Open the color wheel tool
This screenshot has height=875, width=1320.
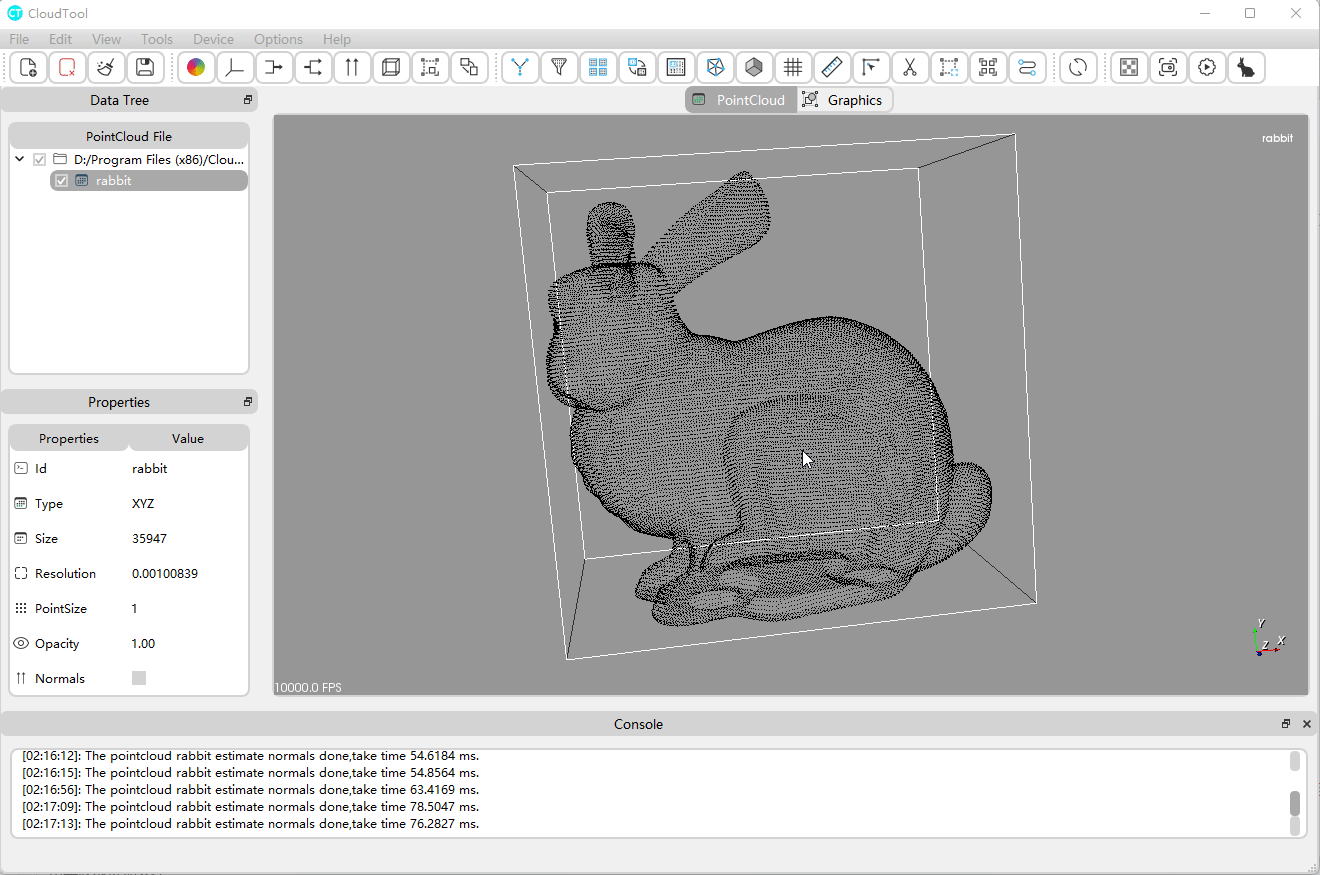[196, 68]
